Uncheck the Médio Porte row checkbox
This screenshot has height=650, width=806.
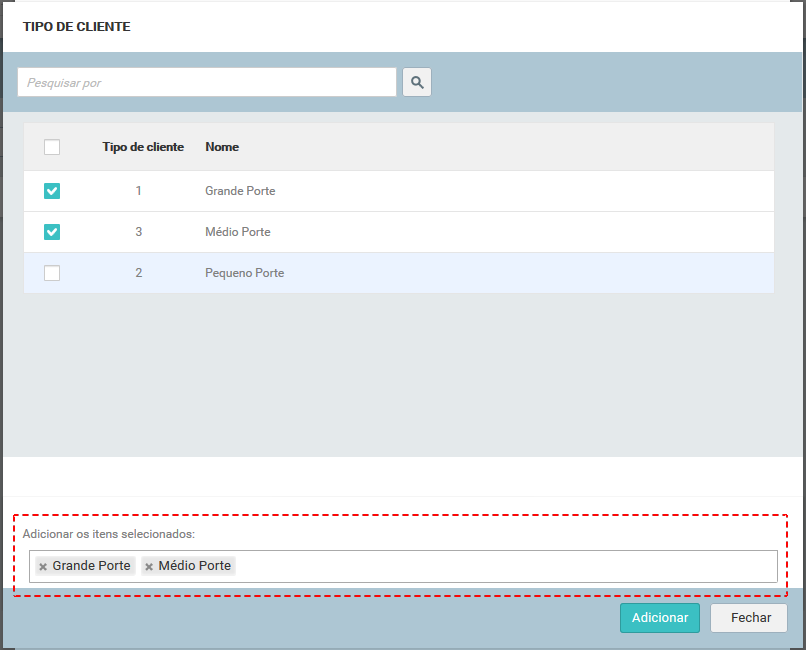coord(52,232)
